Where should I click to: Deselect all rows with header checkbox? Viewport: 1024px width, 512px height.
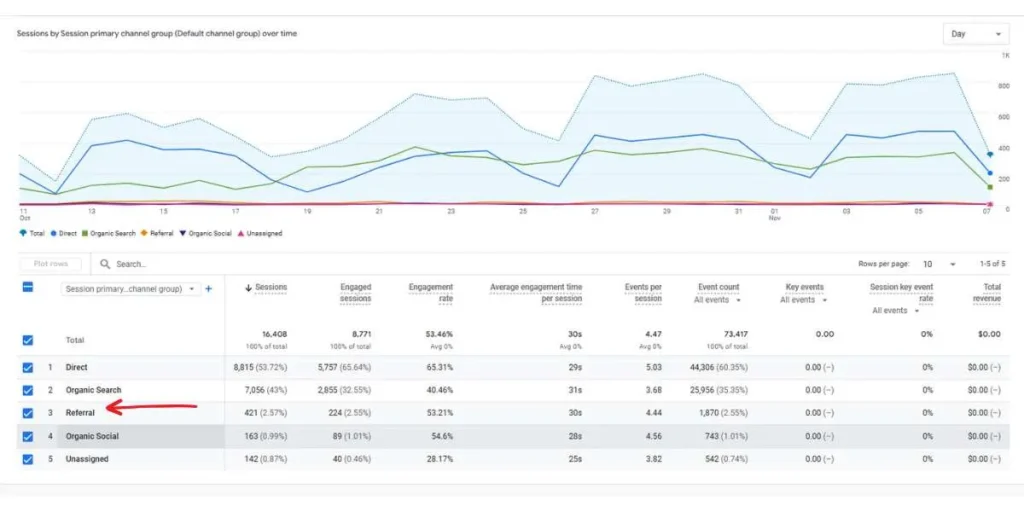tap(28, 287)
